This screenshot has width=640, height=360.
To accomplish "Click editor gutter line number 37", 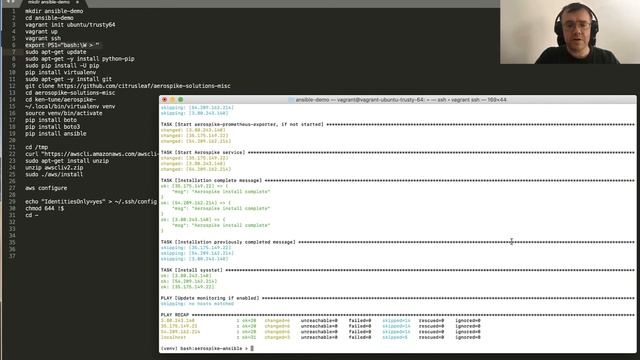I will tap(12, 256).
